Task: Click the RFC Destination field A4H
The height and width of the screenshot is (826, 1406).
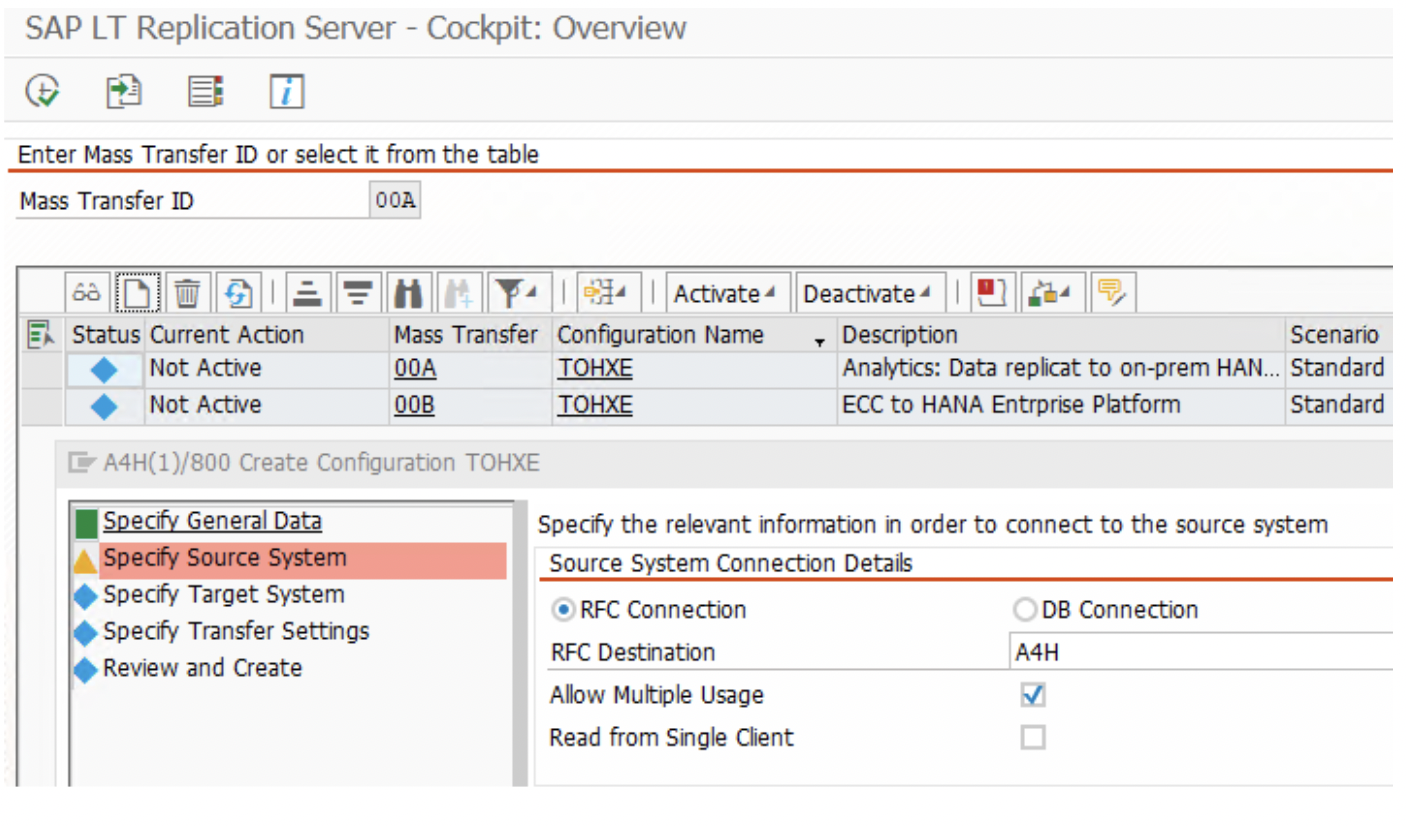Action: (1201, 652)
